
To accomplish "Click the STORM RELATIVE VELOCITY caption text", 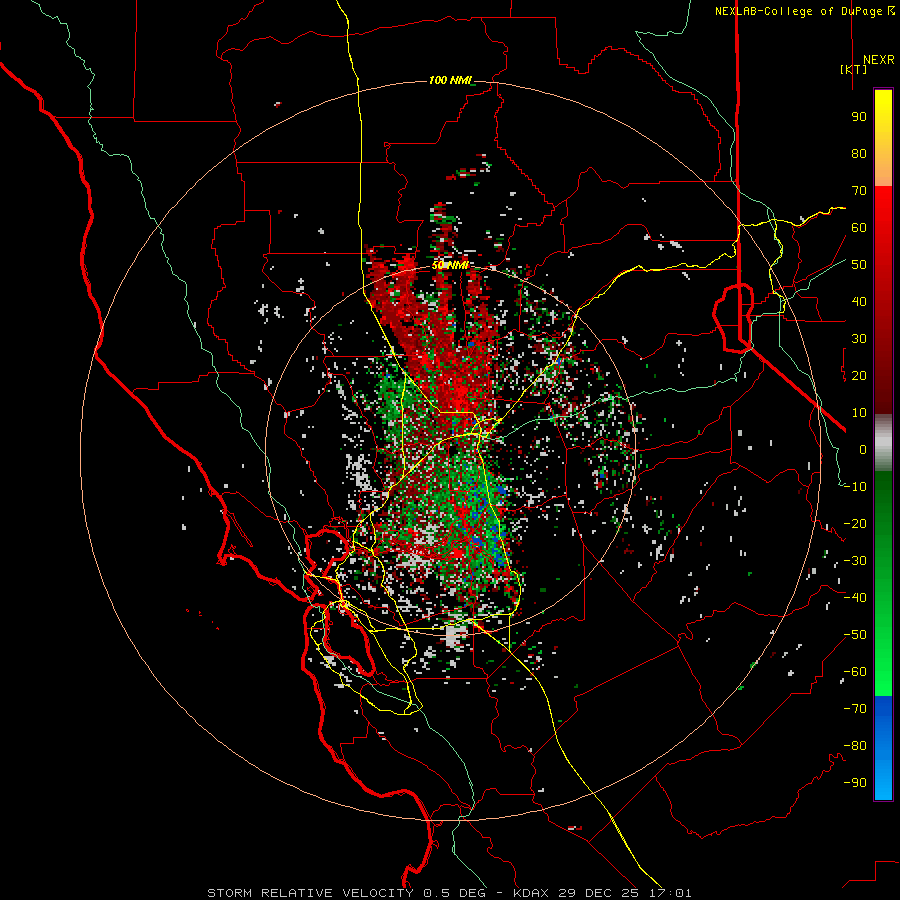I will coord(310,893).
